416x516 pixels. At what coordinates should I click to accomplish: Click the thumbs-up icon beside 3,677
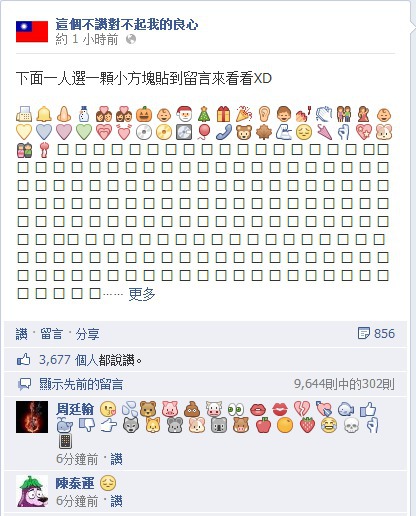click(x=23, y=360)
